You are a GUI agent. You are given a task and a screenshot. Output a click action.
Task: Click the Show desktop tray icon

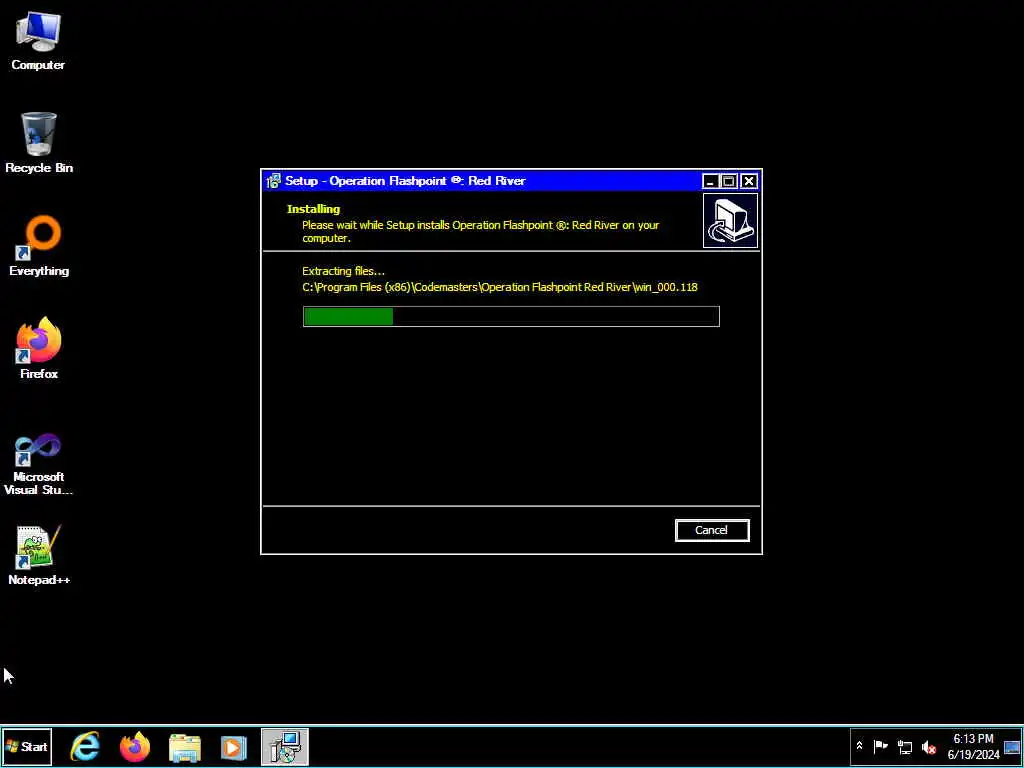tap(1012, 746)
